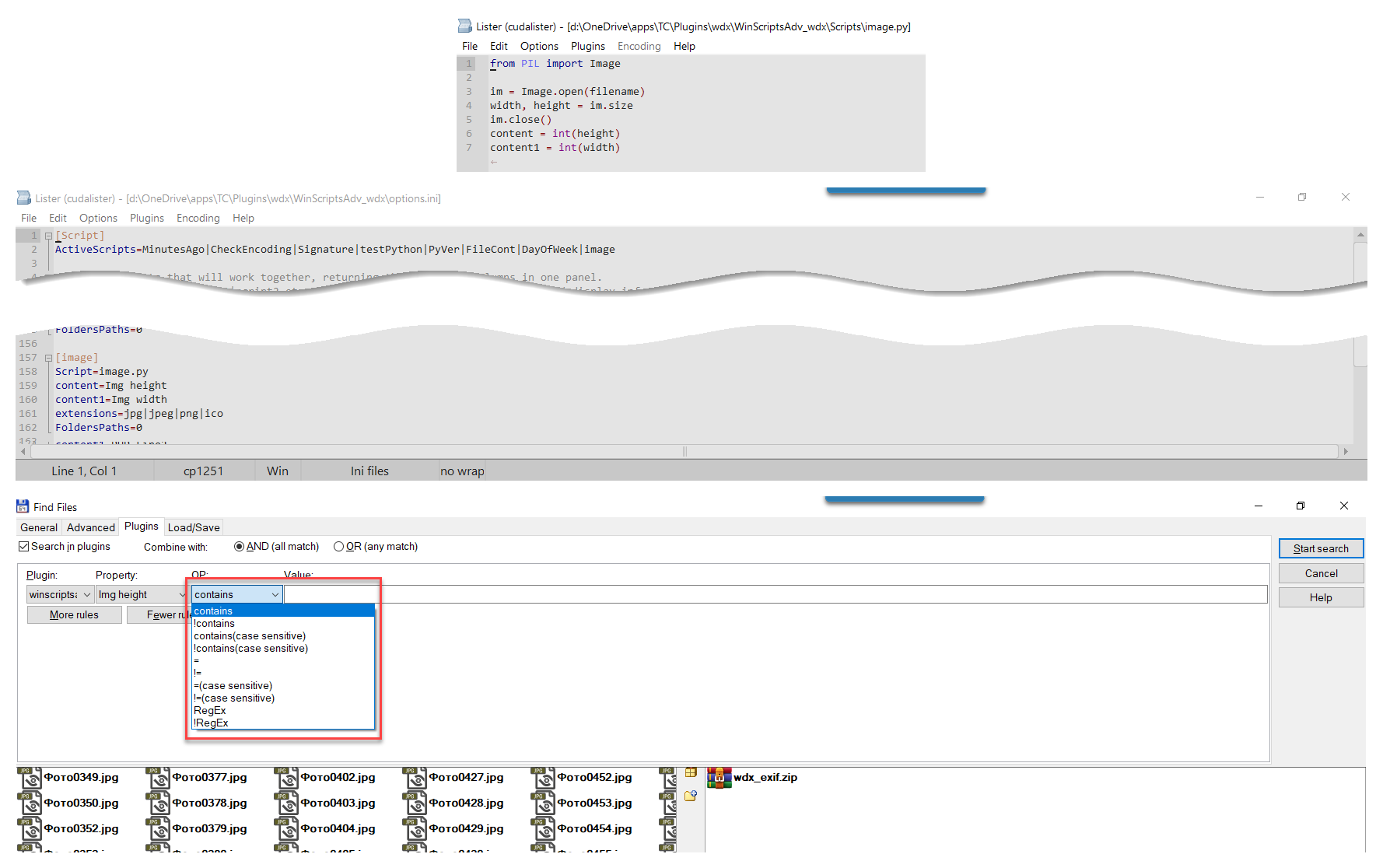The height and width of the screenshot is (868, 1383).
Task: Click the scroll up arrow in the options.ini Lister
Action: (x=1360, y=234)
